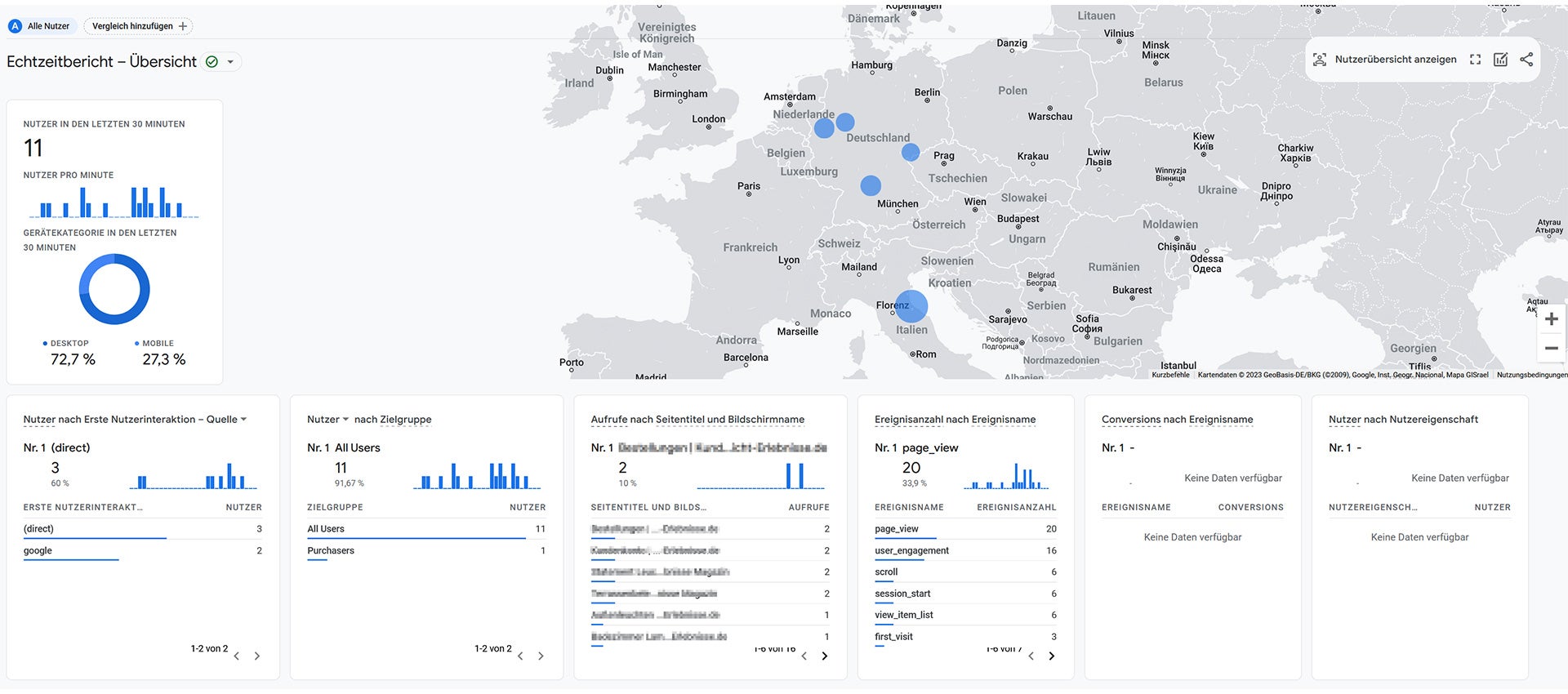Open the Quelle dimension dropdown

243,420
